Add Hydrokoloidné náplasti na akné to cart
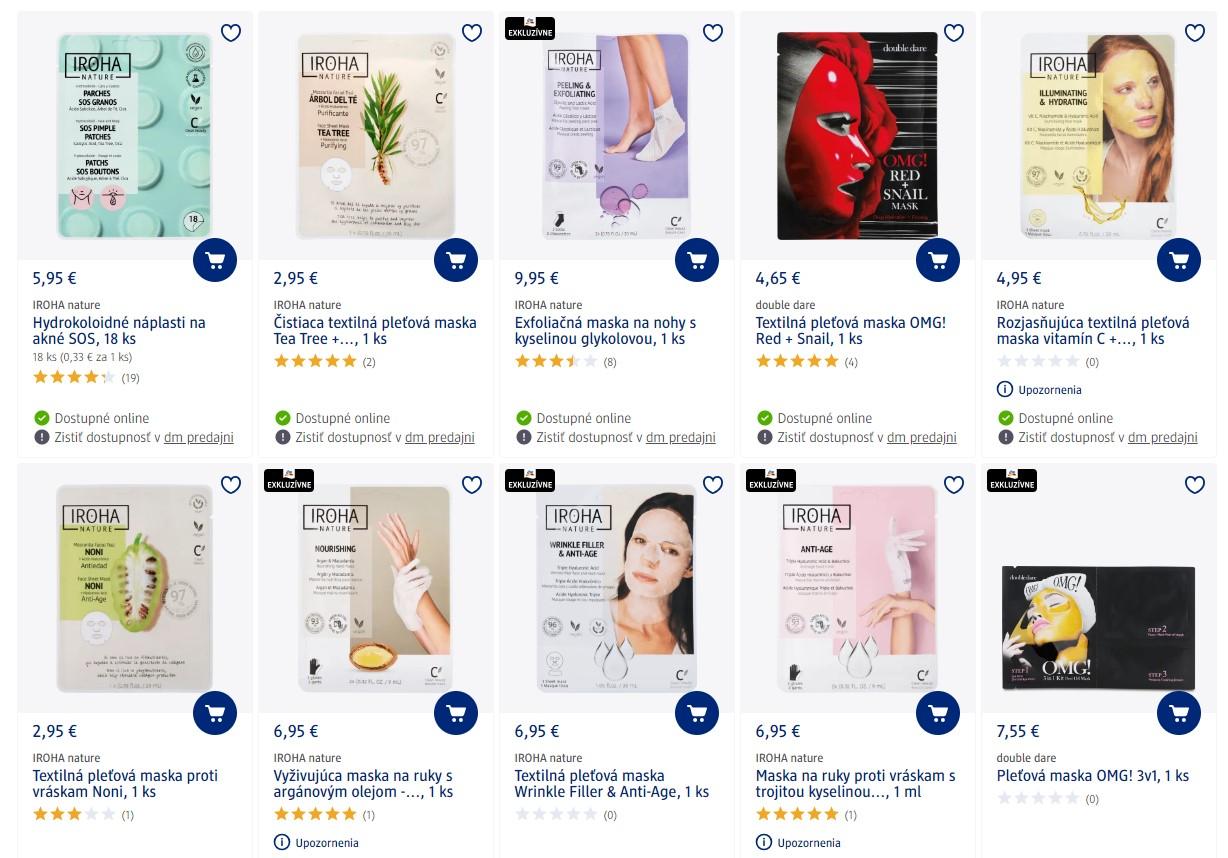The image size is (1228, 858). coord(215,261)
